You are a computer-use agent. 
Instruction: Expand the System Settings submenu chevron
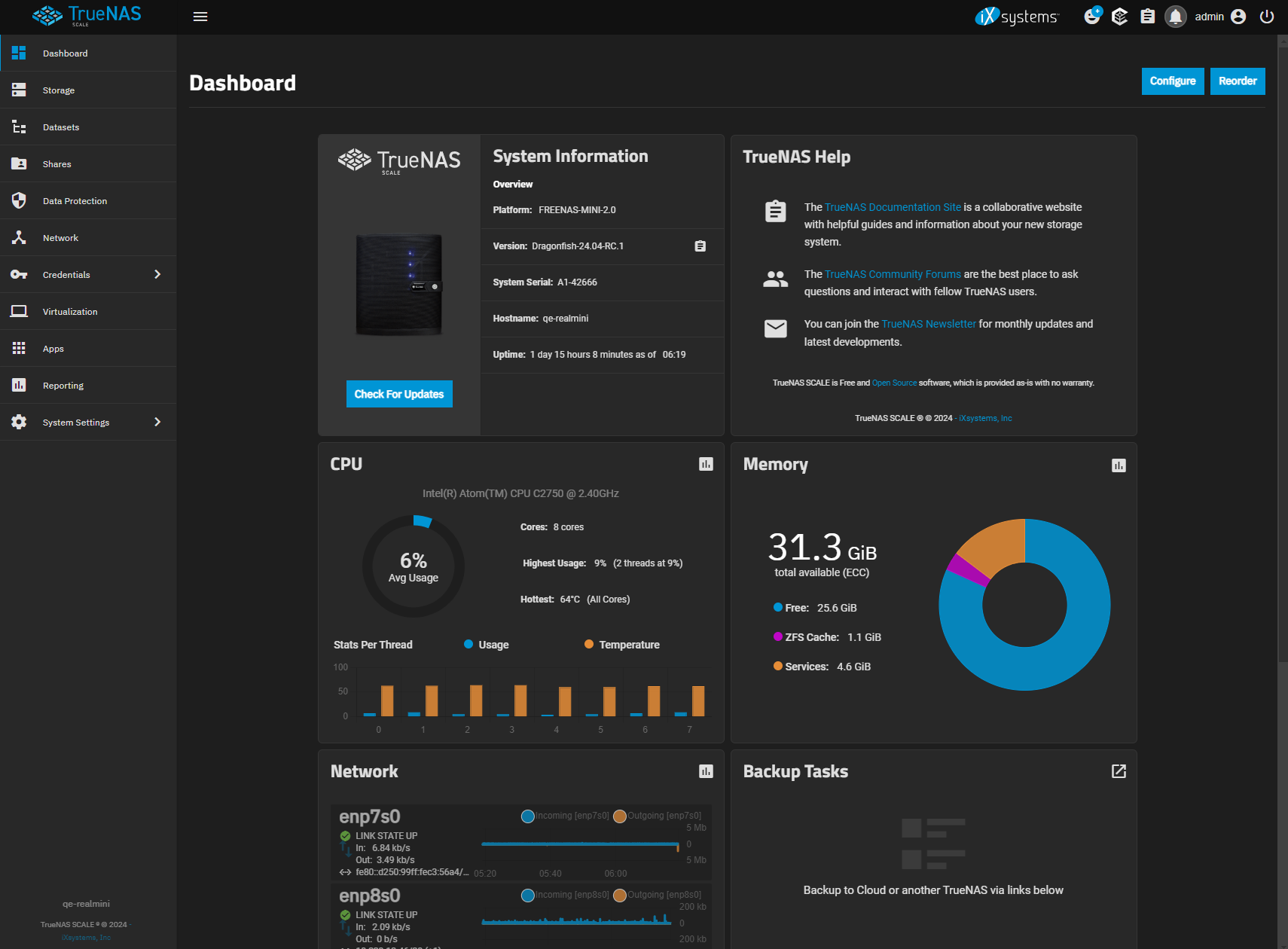click(x=157, y=422)
